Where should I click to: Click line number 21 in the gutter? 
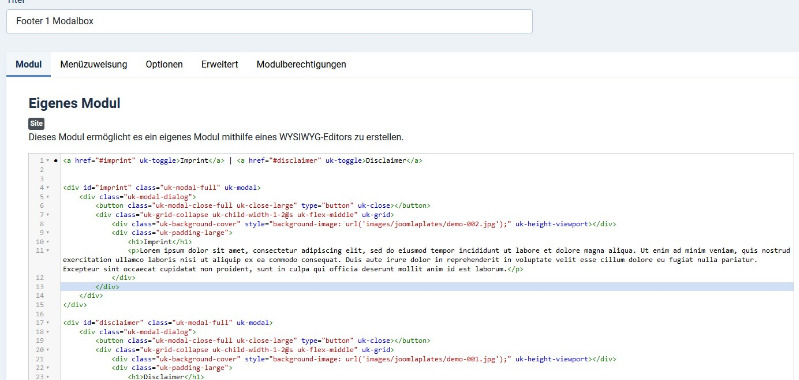point(39,359)
